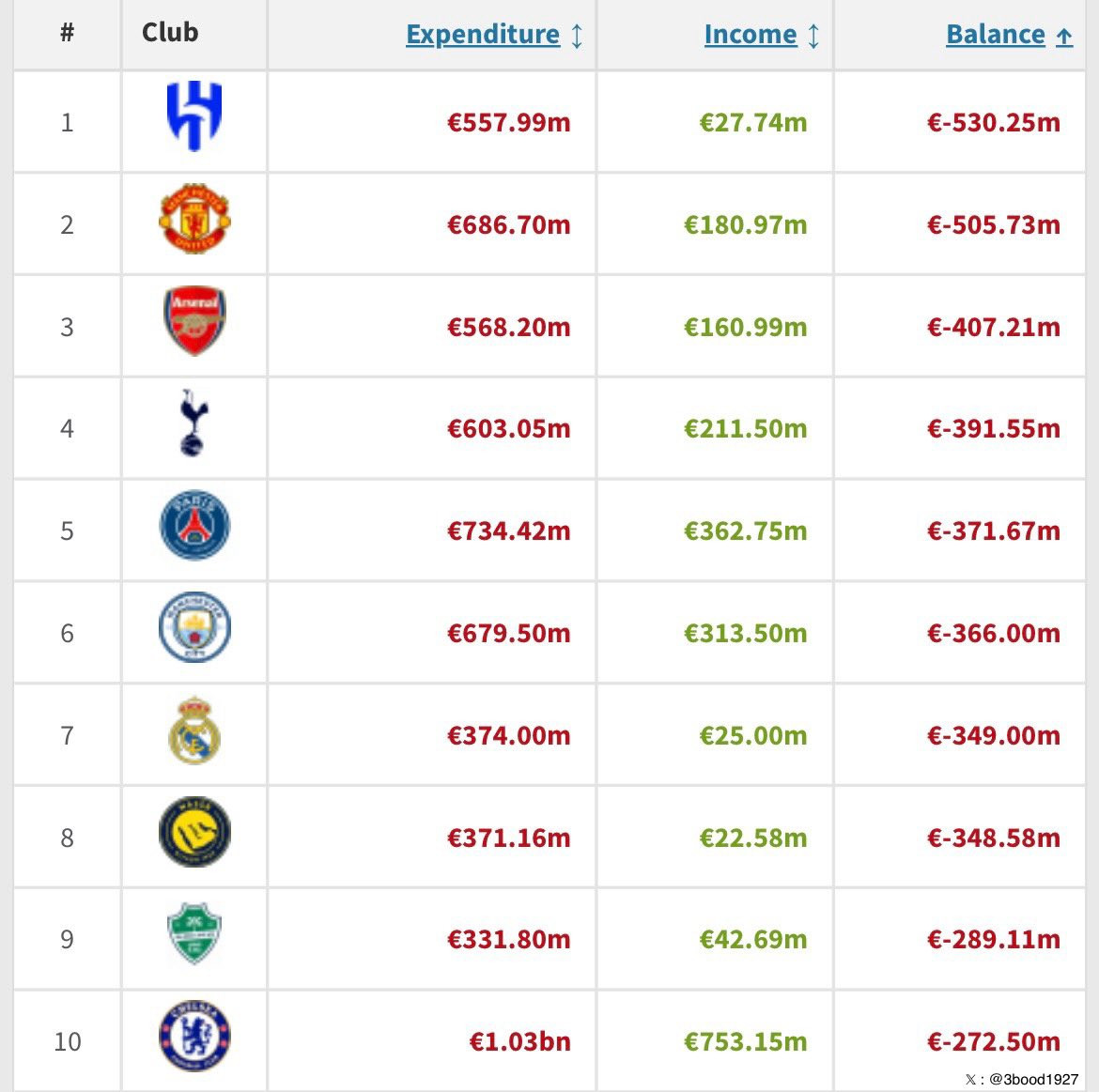Image resolution: width=1099 pixels, height=1092 pixels.
Task: Open the Manchester United club logo
Action: 194,220
